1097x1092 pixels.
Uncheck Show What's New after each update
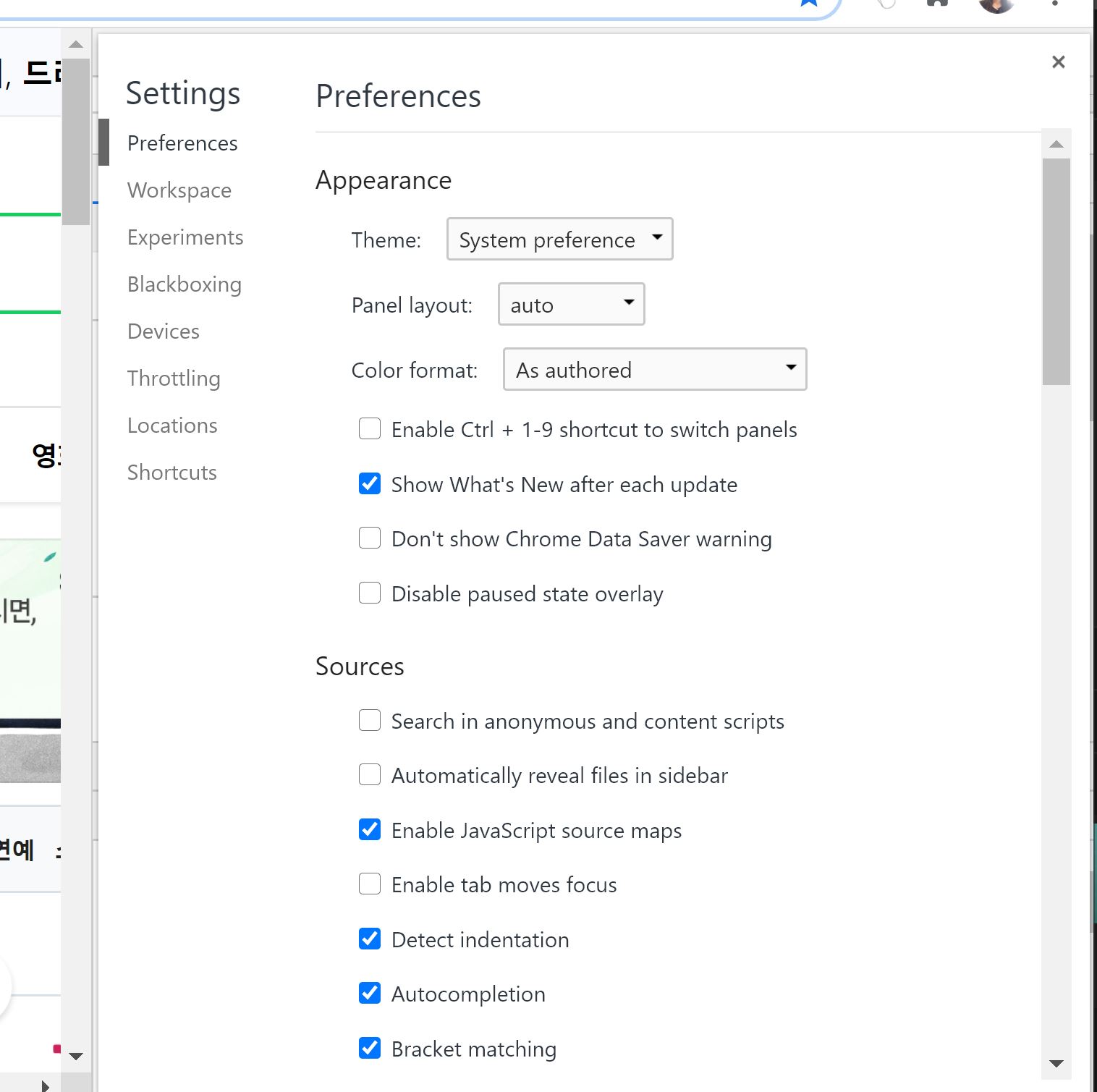[370, 483]
